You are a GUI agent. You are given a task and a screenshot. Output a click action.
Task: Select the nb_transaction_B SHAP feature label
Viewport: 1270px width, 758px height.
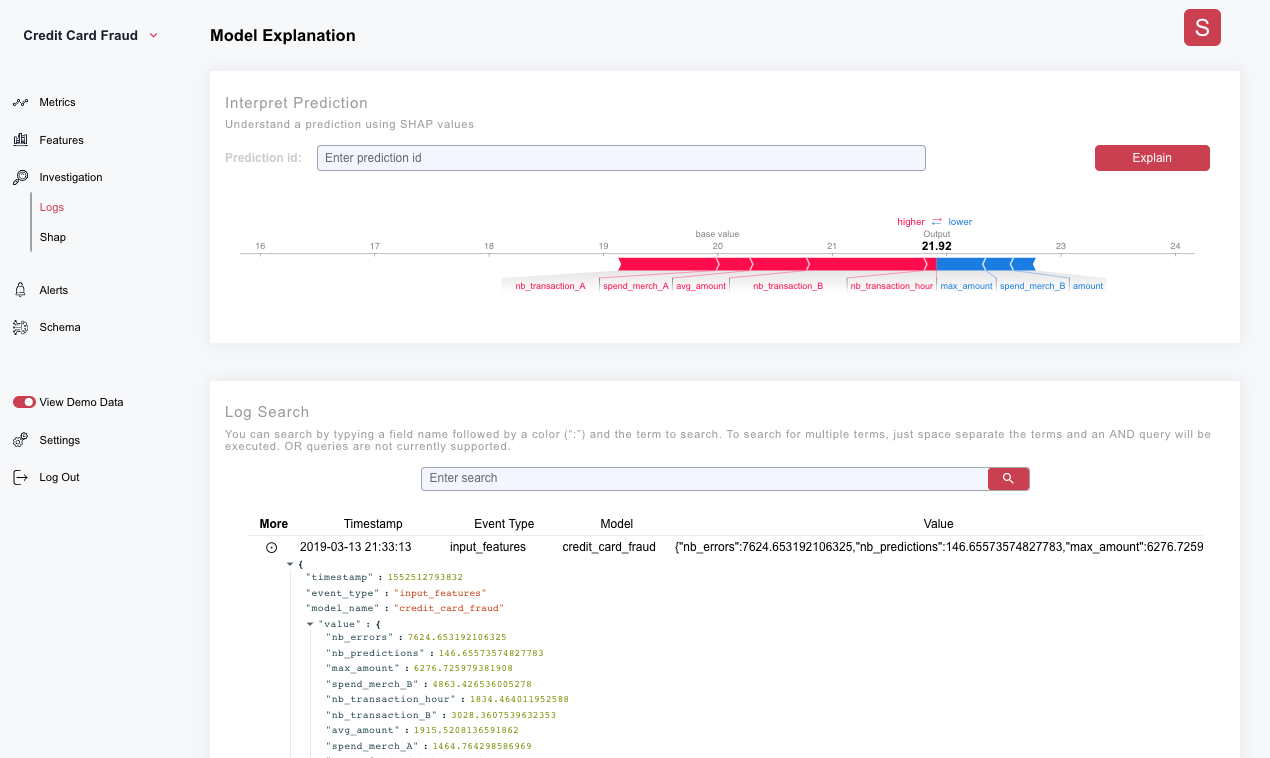tap(788, 286)
